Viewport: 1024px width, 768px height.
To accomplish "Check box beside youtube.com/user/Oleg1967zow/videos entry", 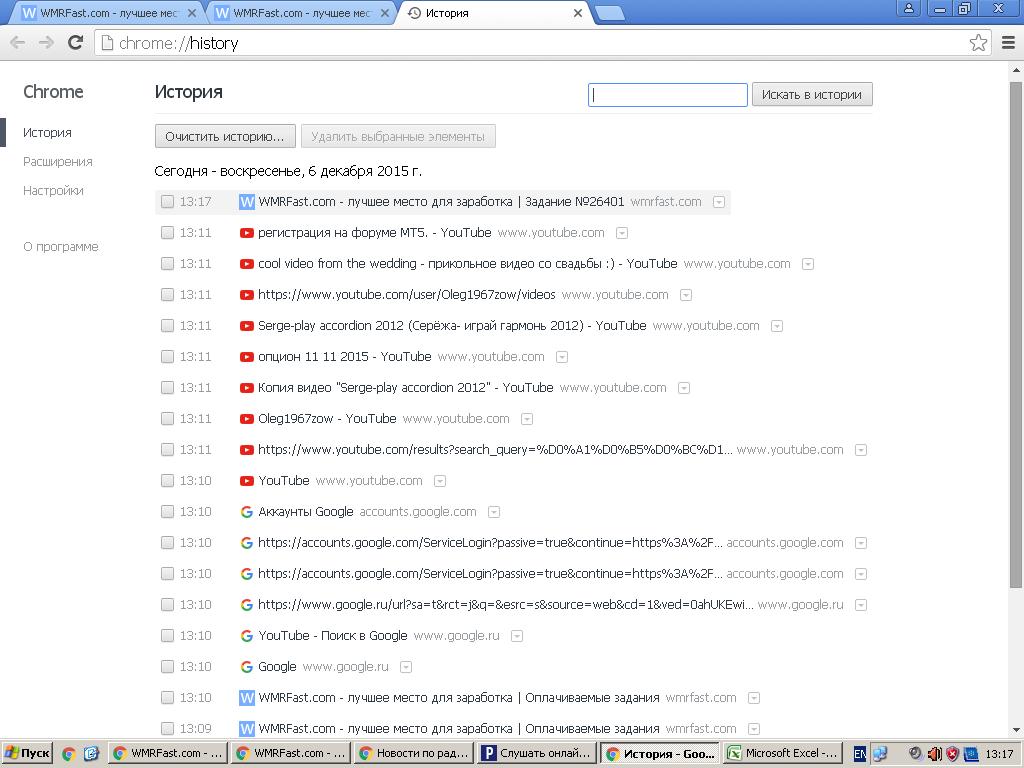I will click(167, 295).
